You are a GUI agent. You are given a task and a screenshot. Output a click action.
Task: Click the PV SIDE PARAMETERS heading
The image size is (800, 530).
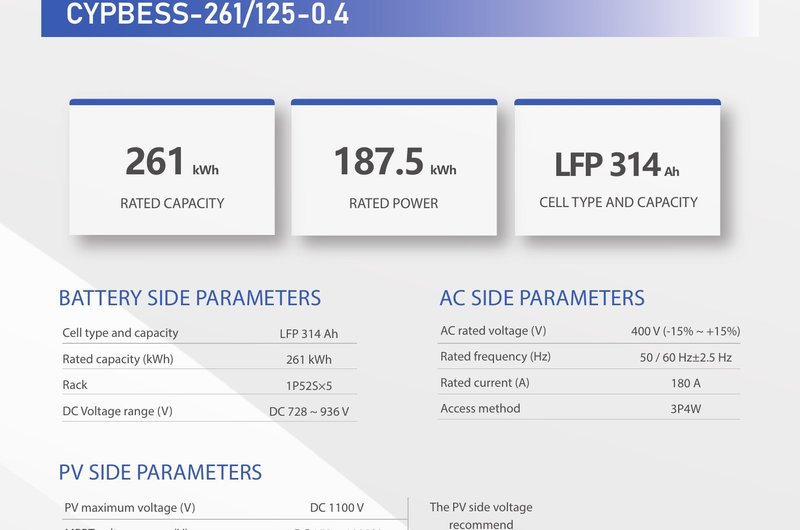(x=160, y=472)
